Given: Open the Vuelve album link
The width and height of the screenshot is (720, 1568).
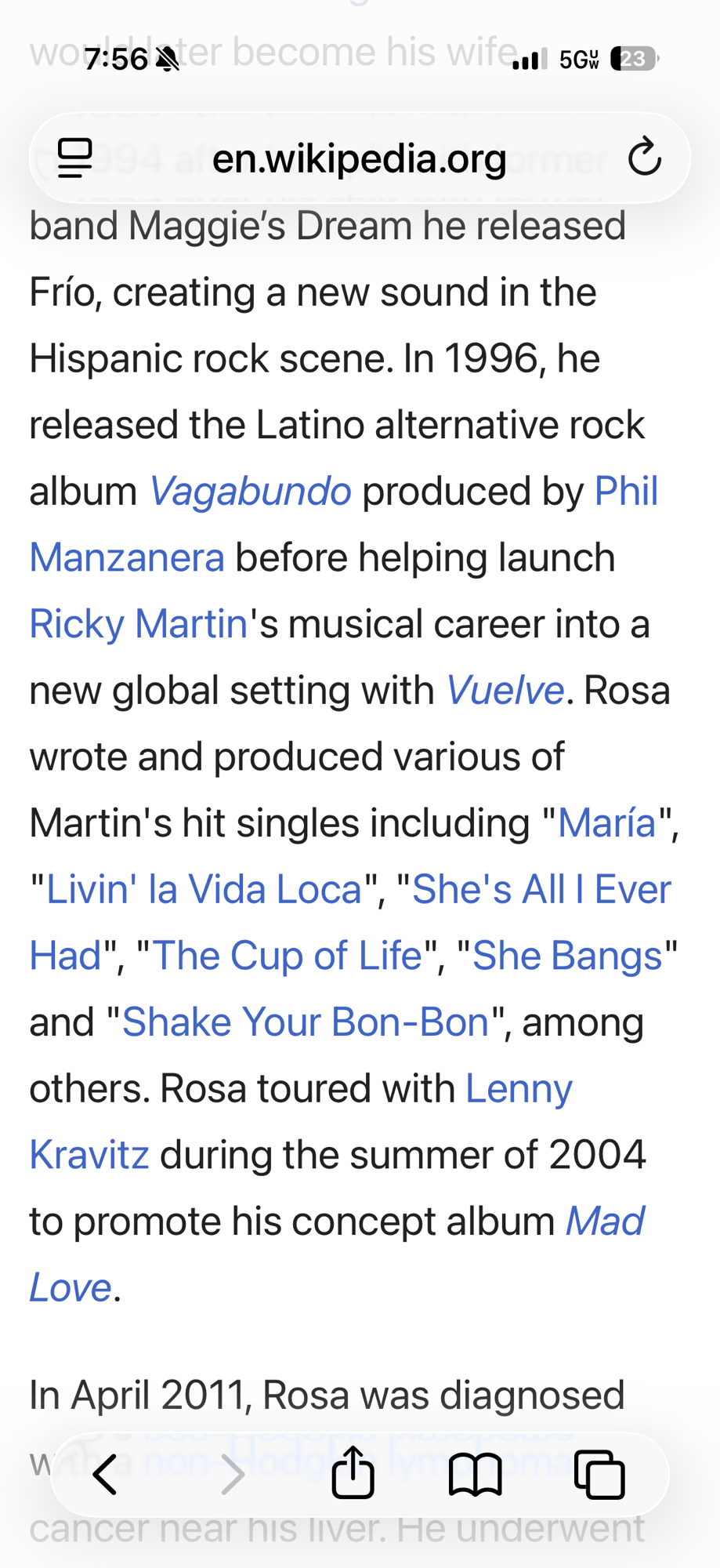Looking at the screenshot, I should click(505, 691).
